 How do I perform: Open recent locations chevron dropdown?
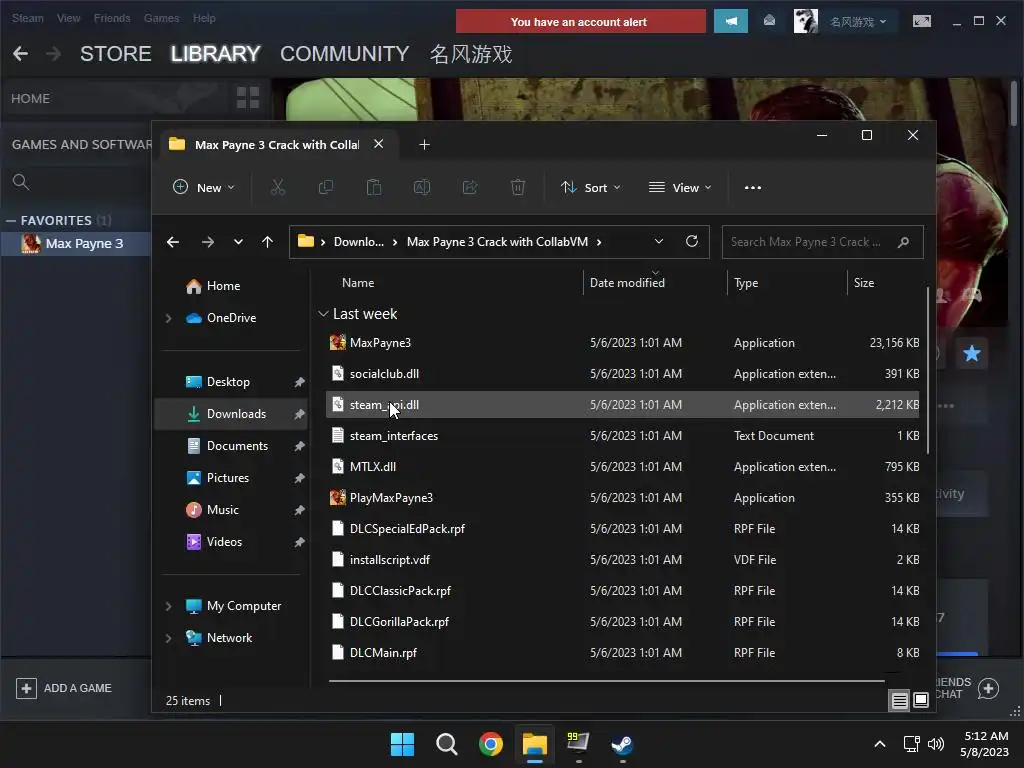click(238, 242)
